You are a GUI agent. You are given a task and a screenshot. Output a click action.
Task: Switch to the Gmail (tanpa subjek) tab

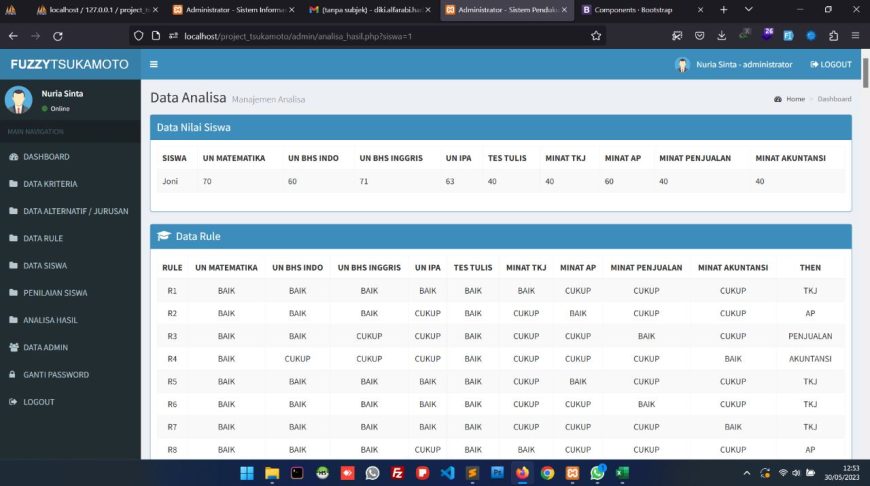coord(369,10)
